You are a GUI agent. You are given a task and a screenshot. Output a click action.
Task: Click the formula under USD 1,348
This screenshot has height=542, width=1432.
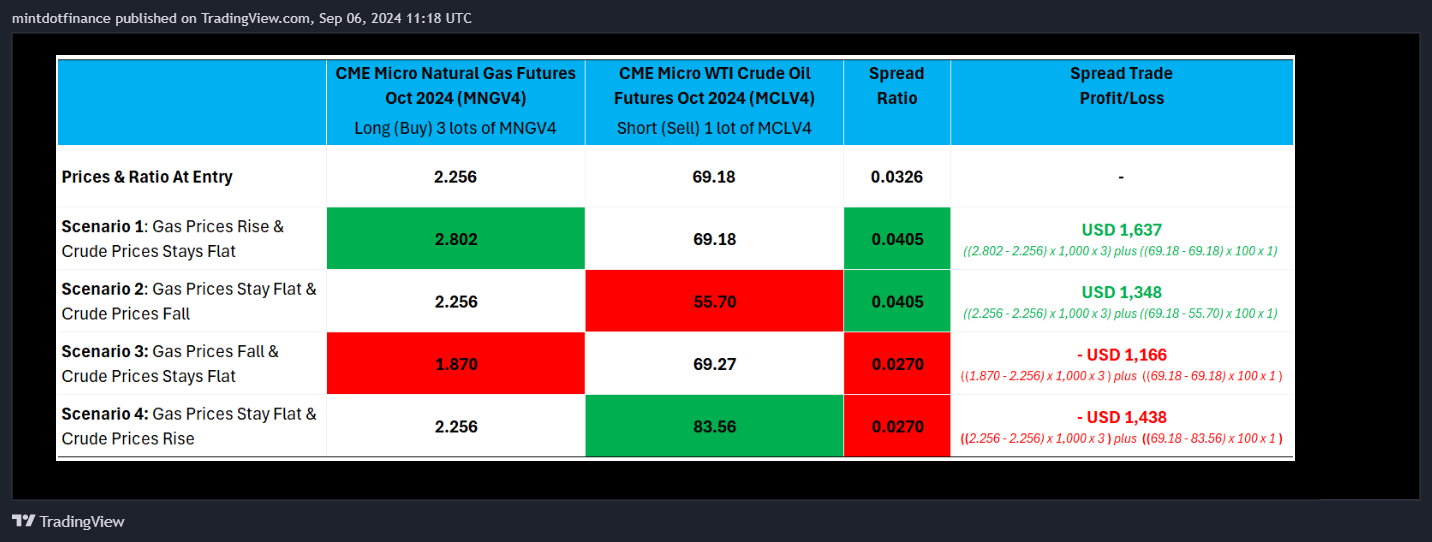(1121, 313)
